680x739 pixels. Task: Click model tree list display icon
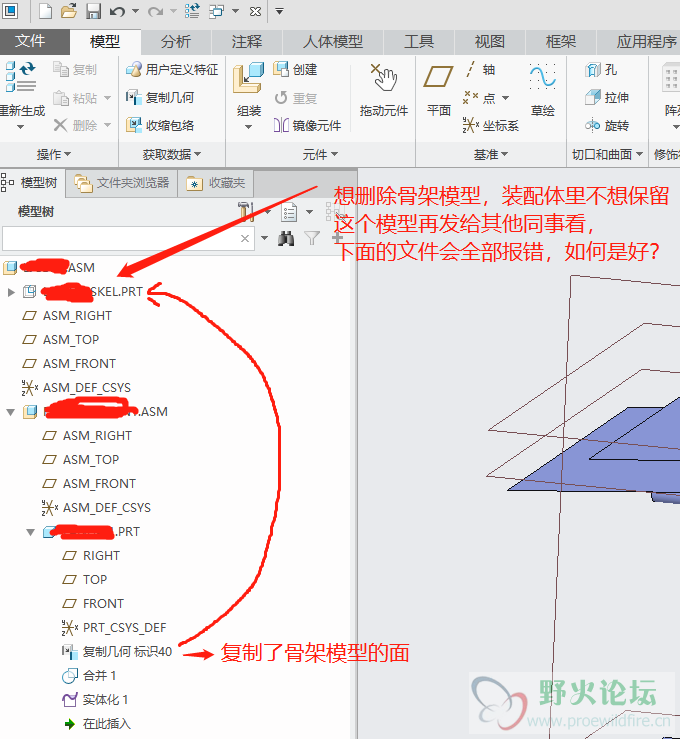tap(289, 212)
